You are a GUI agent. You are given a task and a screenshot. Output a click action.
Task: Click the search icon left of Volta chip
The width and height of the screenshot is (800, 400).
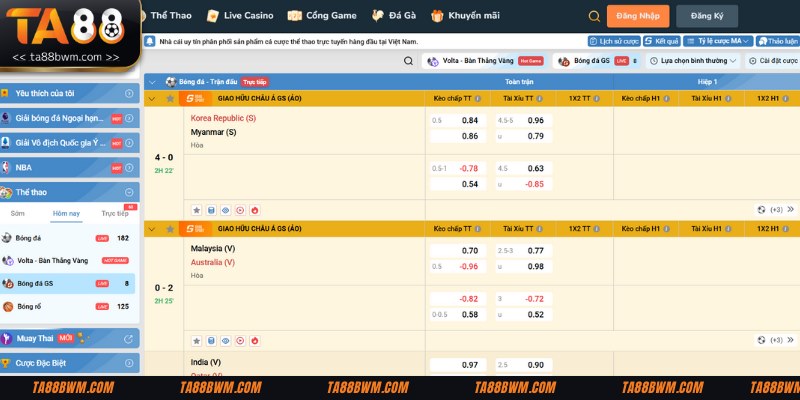pyautogui.click(x=408, y=61)
